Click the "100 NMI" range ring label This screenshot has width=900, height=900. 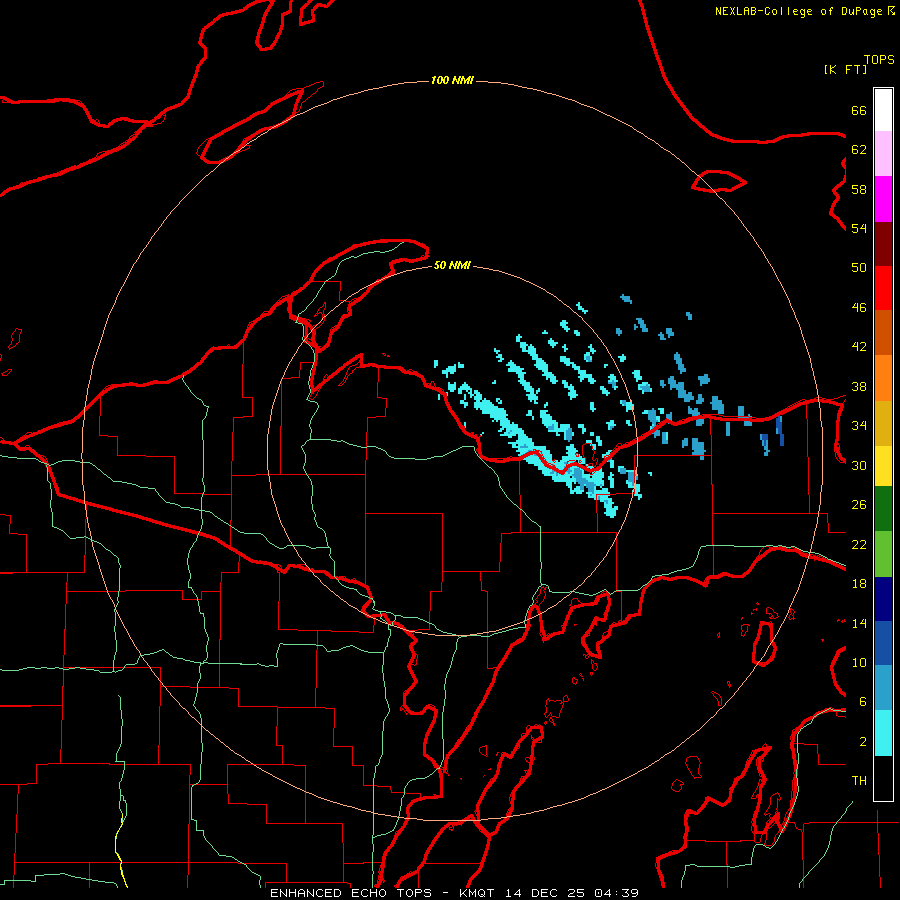pyautogui.click(x=452, y=80)
